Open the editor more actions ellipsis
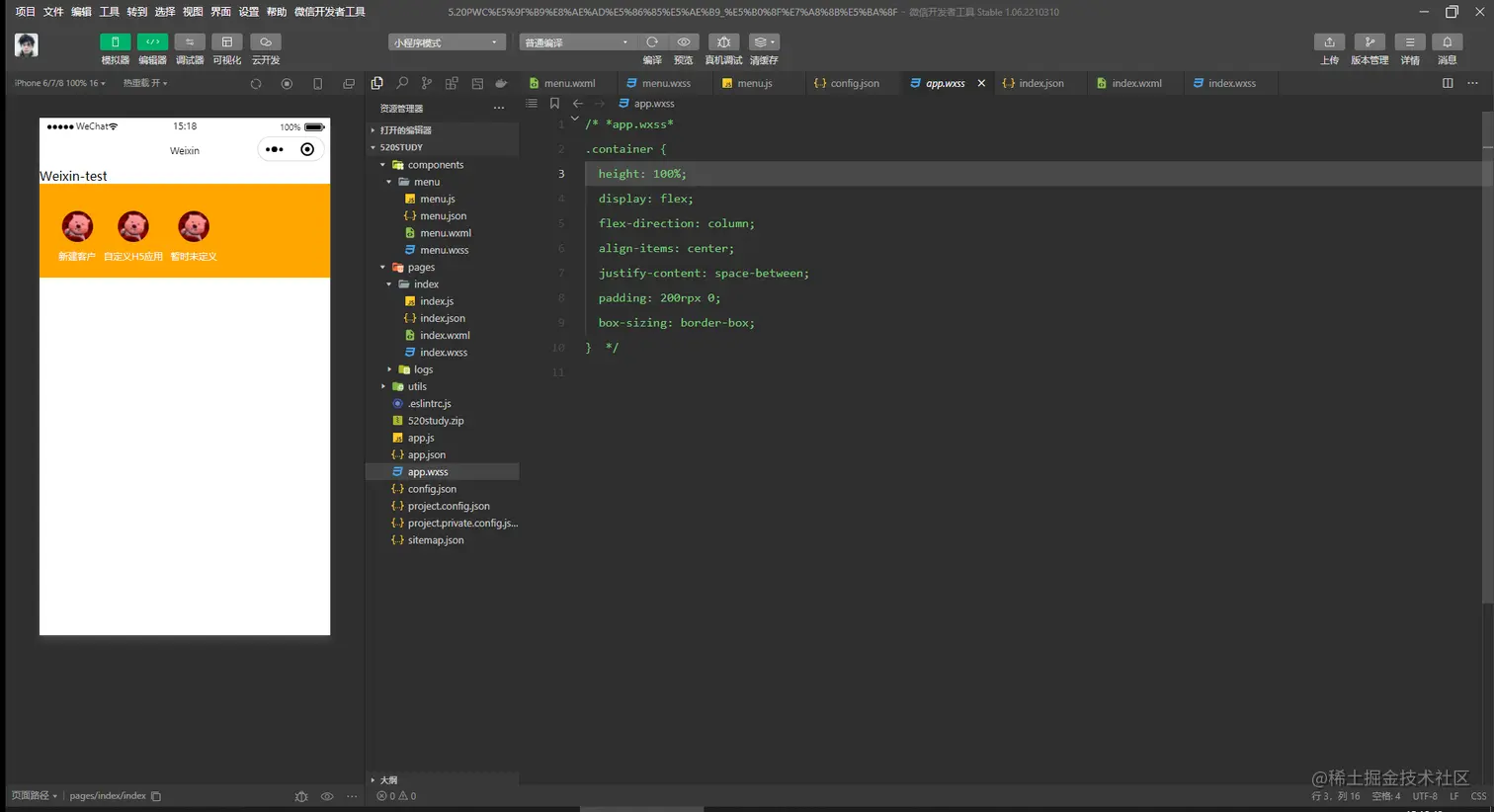Viewport: 1494px width, 812px height. [1472, 83]
